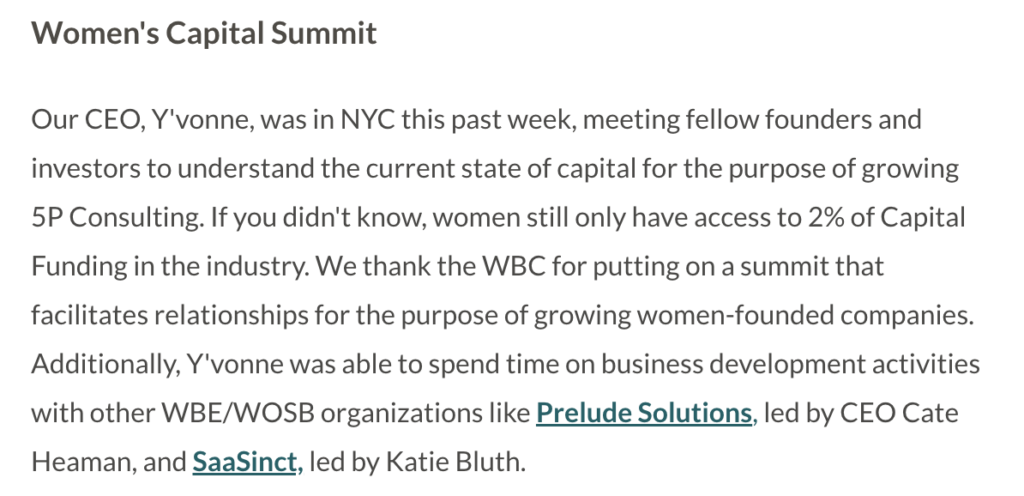Image resolution: width=1024 pixels, height=496 pixels.
Task: Click the WBE/WOSB text
Action: (238, 414)
